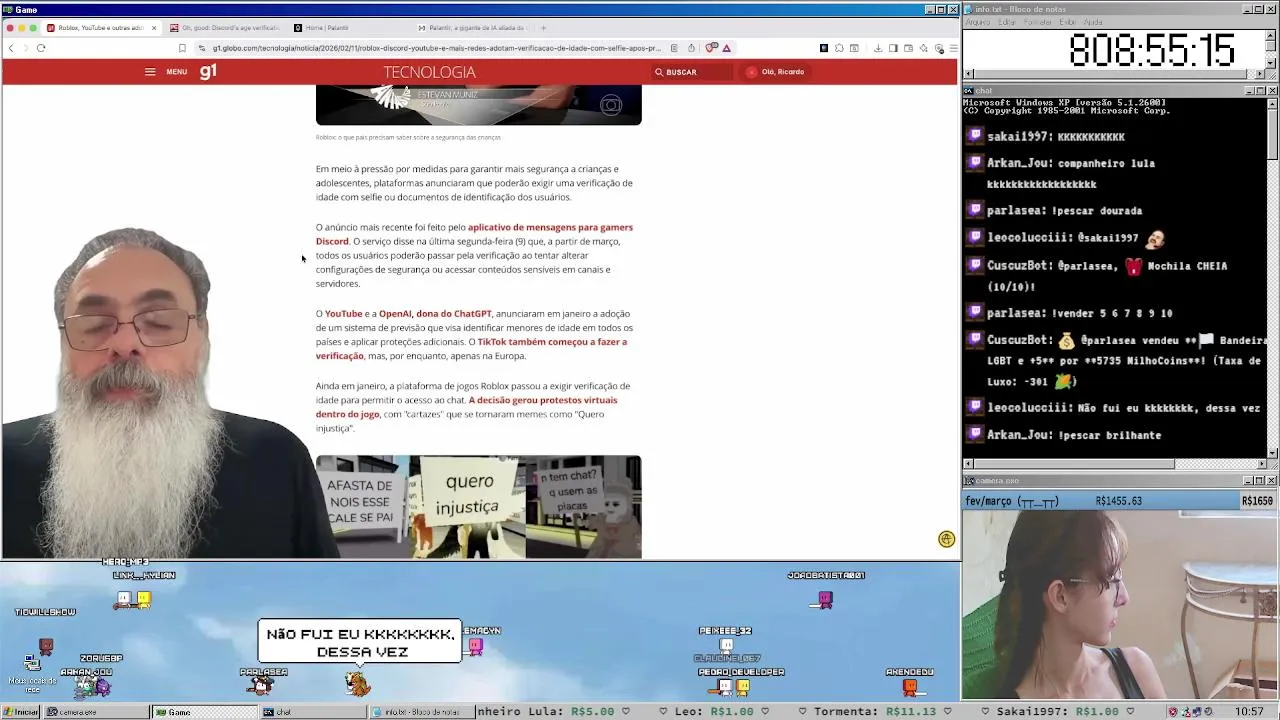Screen dimensions: 1280x720
Task: Open the browser downloads icon
Action: 878,48
